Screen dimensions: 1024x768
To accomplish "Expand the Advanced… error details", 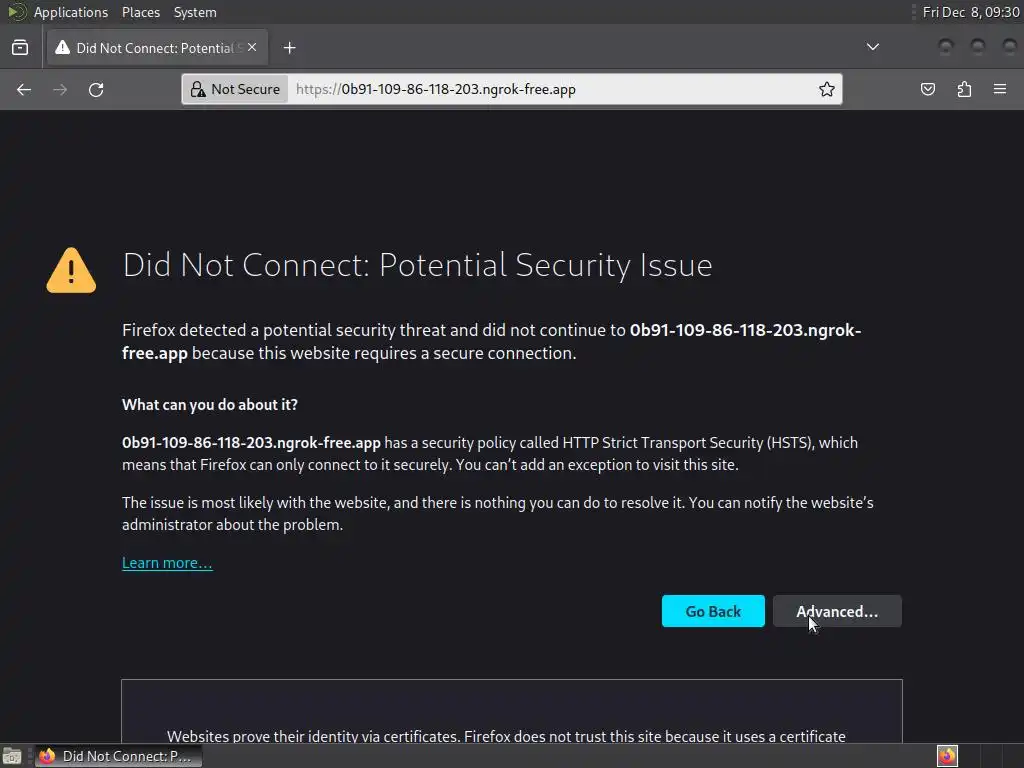I will pos(837,611).
